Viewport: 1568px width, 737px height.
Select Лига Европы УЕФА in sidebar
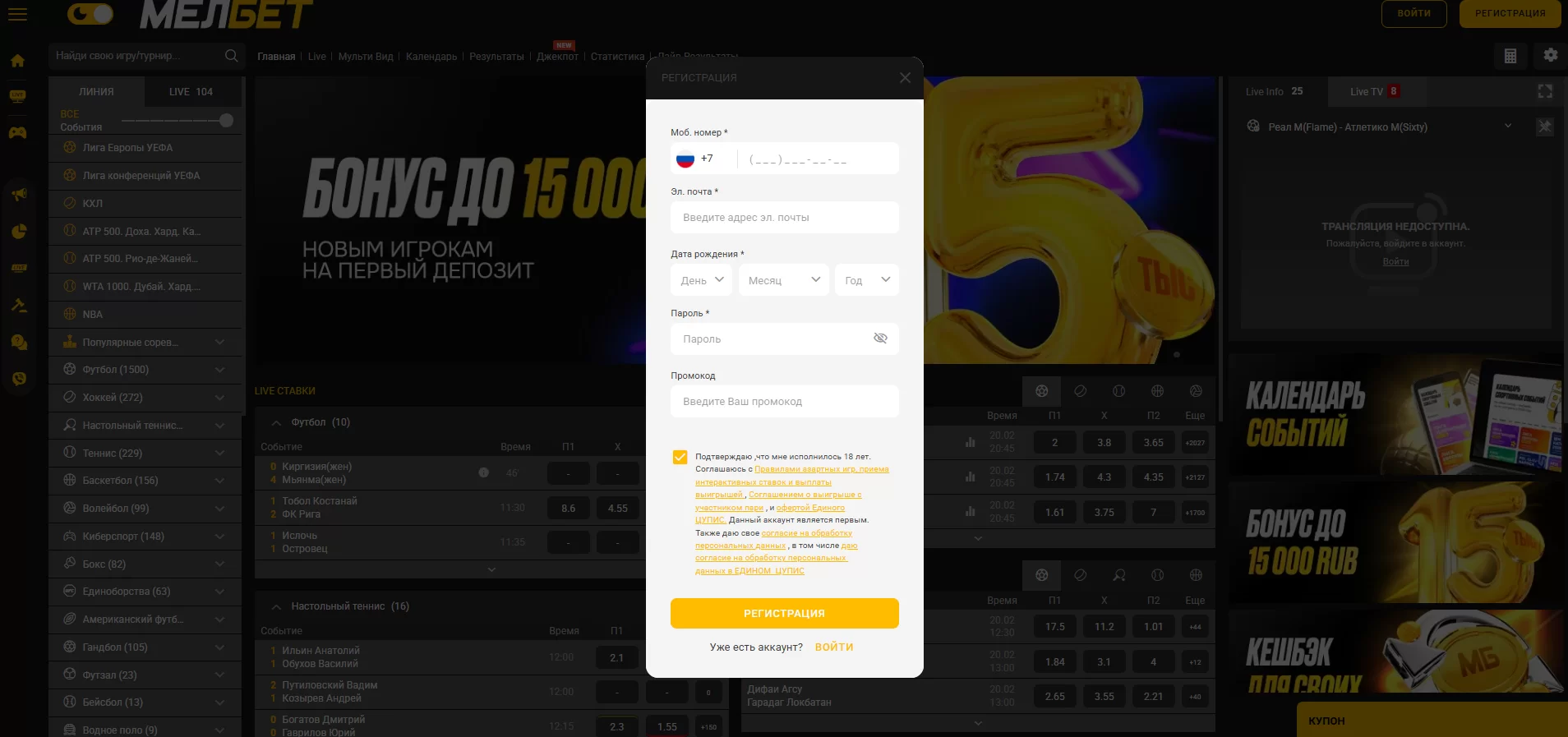[145, 148]
